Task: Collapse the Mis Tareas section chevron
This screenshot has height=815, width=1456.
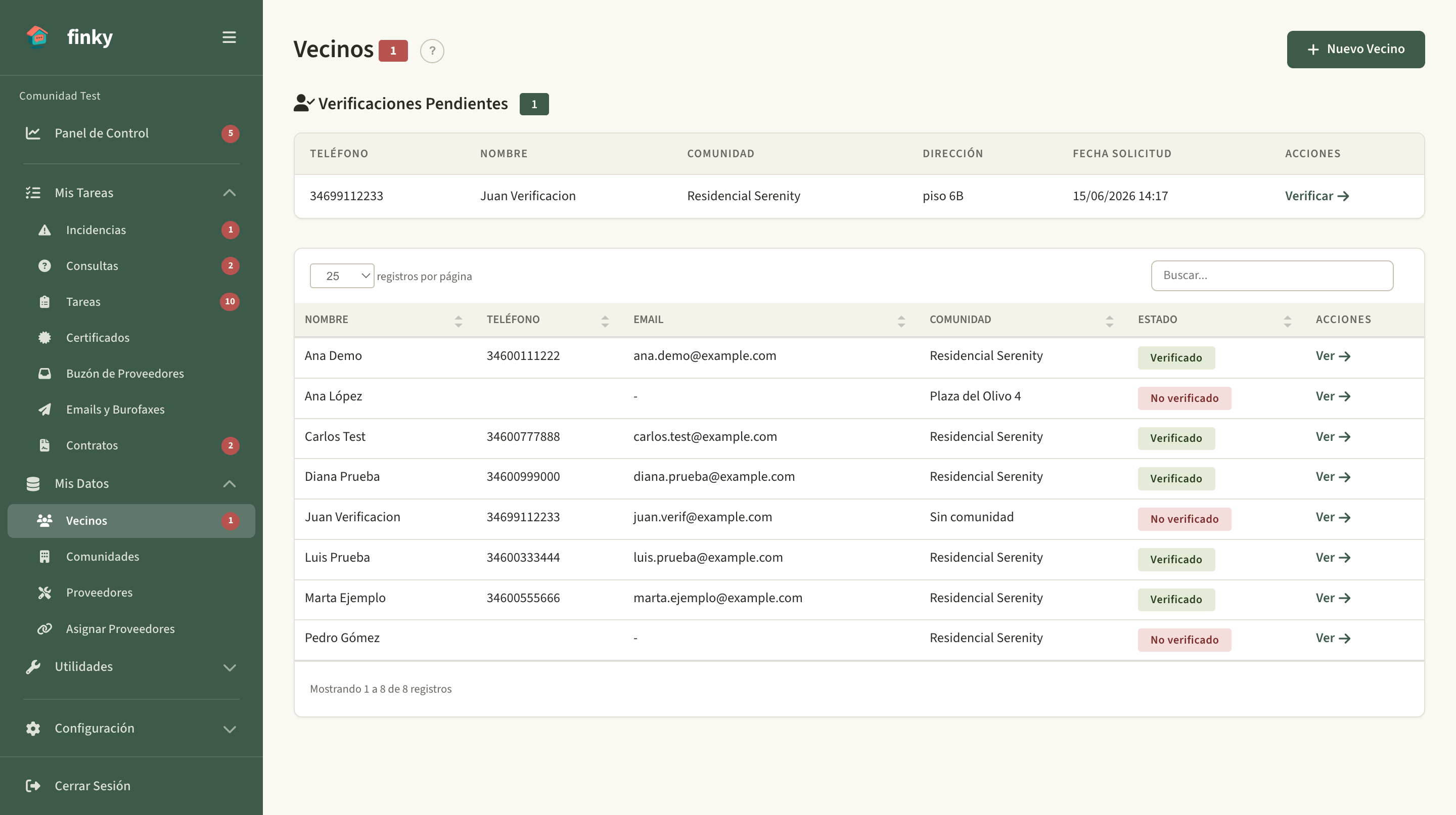Action: [229, 193]
